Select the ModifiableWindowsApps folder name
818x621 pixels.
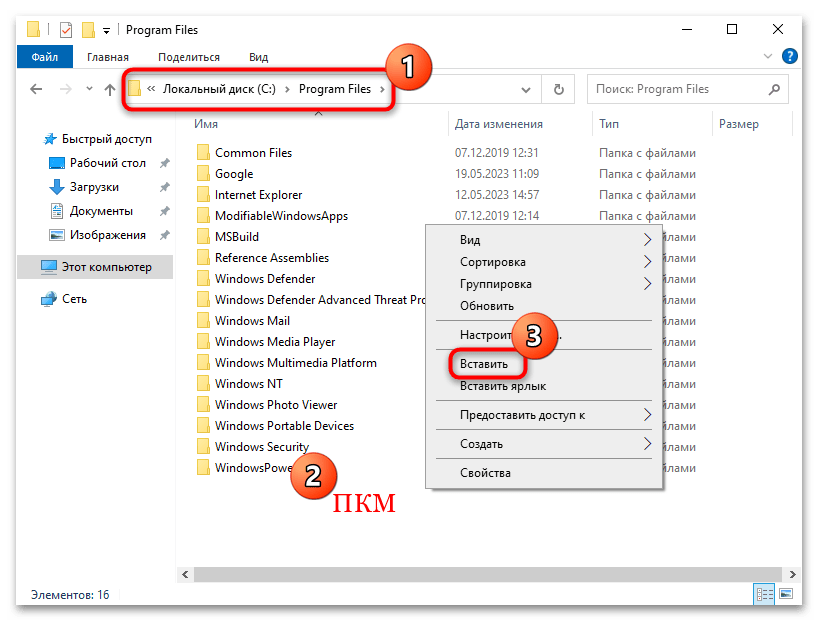pos(281,216)
